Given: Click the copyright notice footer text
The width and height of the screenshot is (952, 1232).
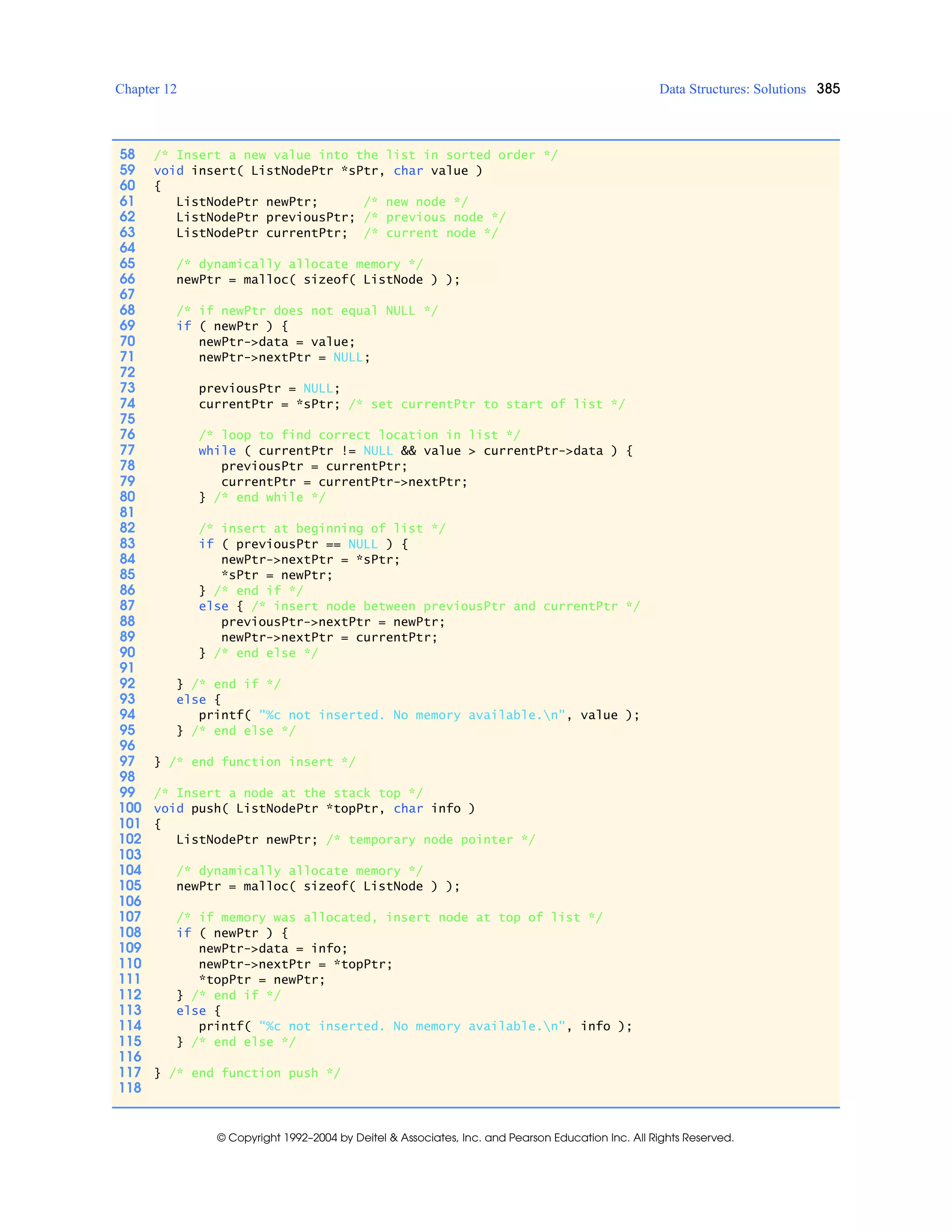Looking at the screenshot, I should click(475, 1138).
